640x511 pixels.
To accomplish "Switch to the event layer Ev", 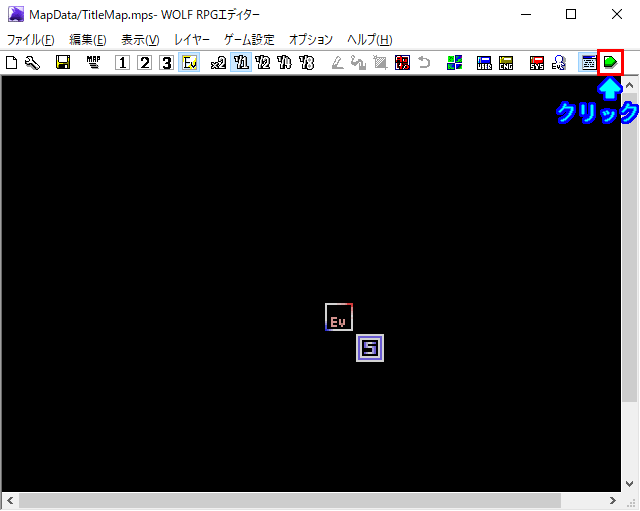I will pos(189,63).
